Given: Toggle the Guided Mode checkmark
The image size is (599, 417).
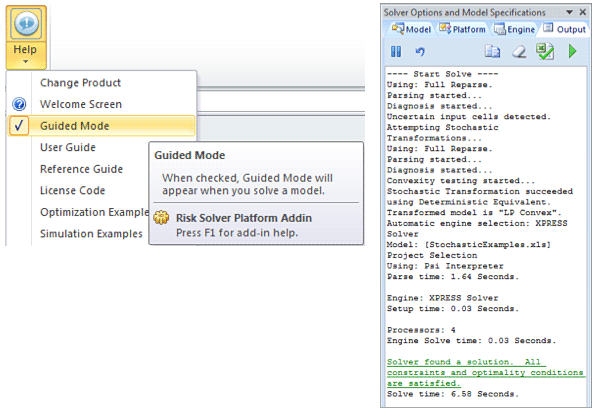Looking at the screenshot, I should [x=19, y=126].
